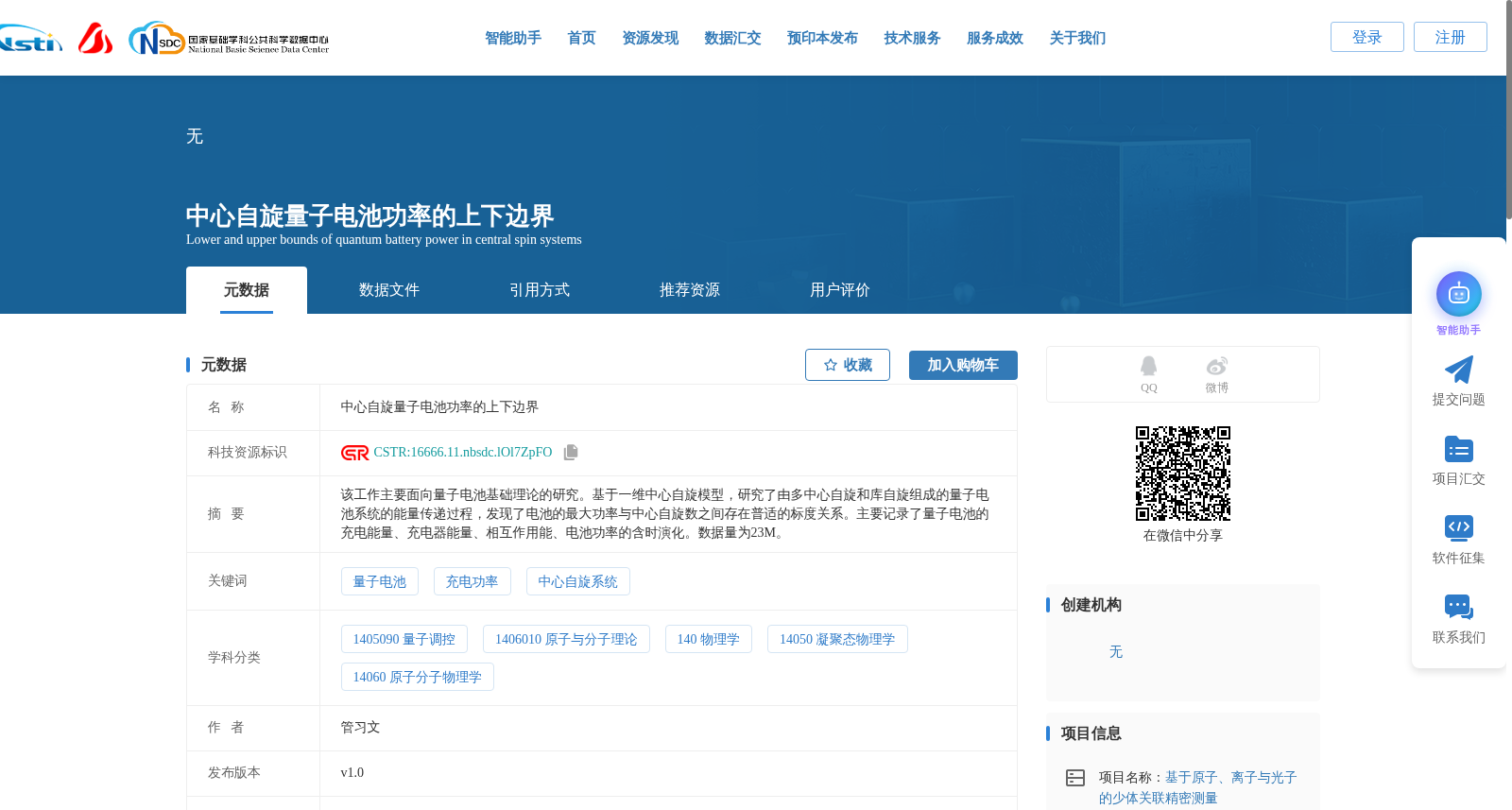Click the WeChat share QR code
The image size is (1512, 810).
tap(1183, 474)
